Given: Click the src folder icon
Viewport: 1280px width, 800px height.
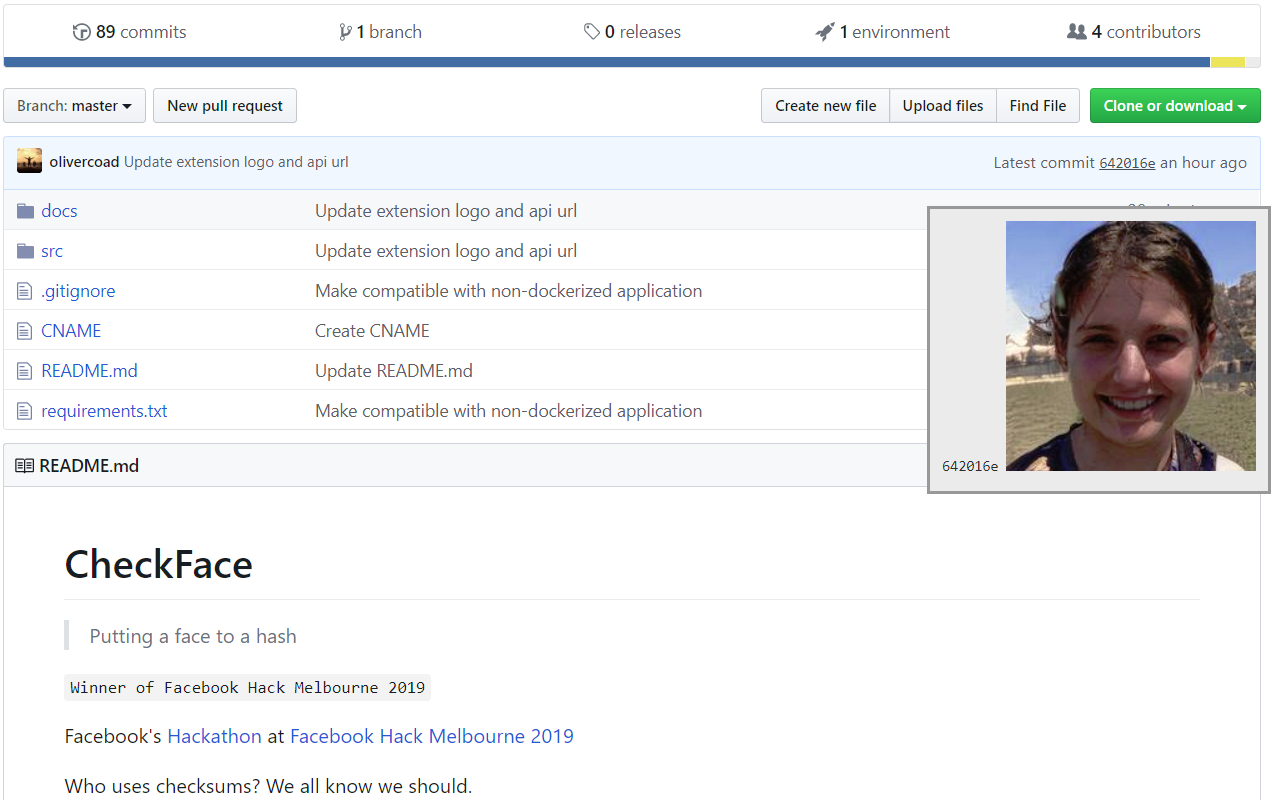Looking at the screenshot, I should tap(26, 251).
